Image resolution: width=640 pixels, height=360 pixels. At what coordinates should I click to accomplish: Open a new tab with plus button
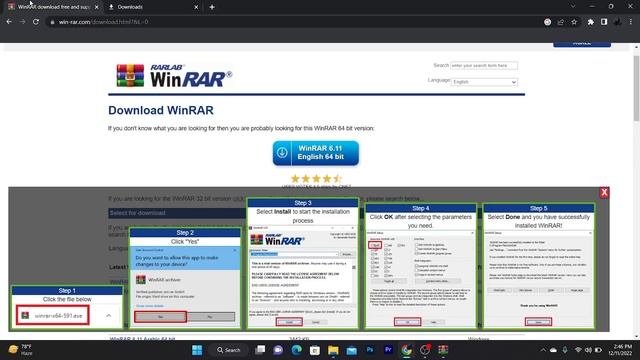212,7
